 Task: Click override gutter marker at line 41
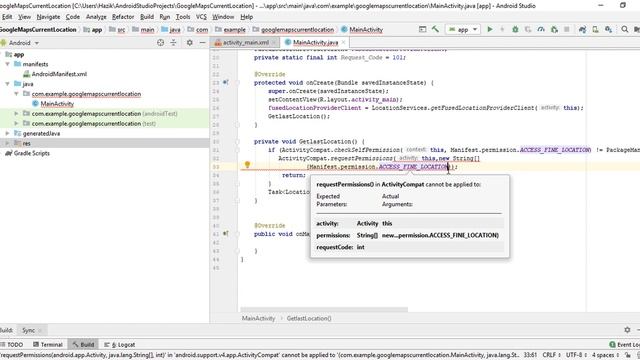click(x=225, y=234)
